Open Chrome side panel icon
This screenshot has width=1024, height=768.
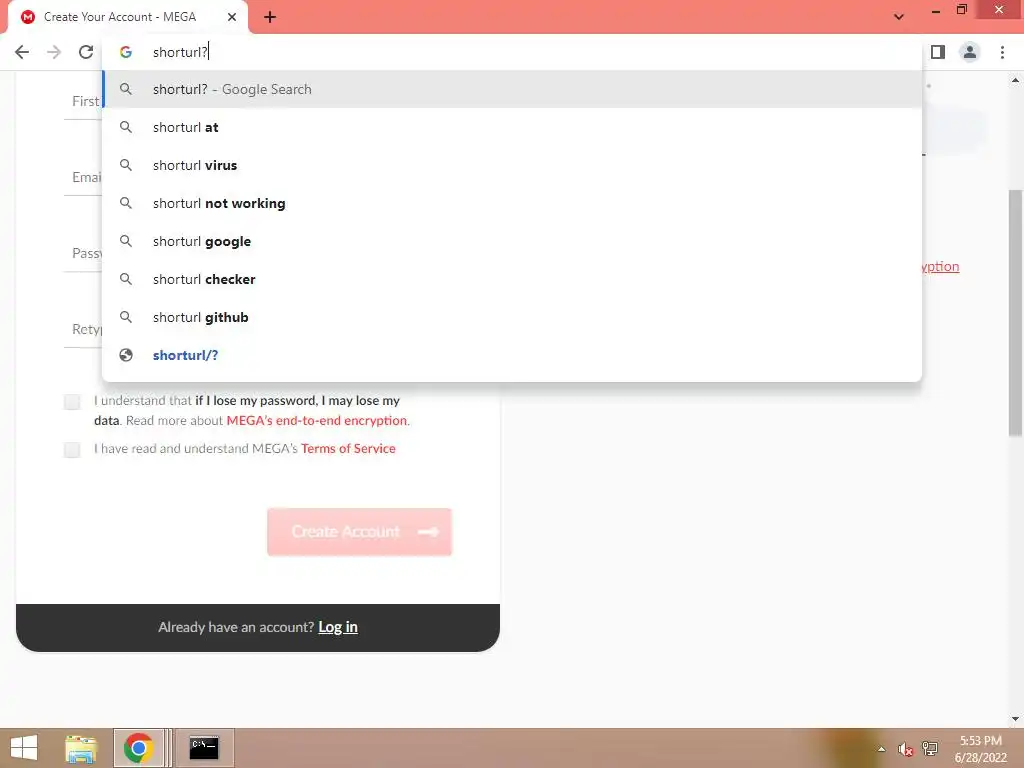938,52
